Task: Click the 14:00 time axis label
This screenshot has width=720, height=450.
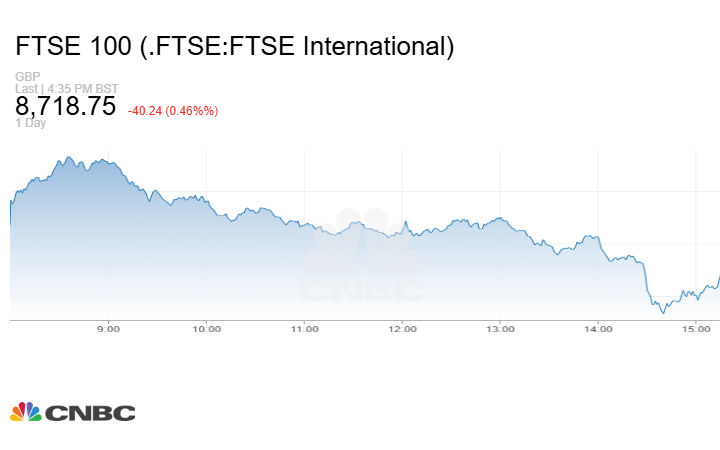Action: (598, 329)
